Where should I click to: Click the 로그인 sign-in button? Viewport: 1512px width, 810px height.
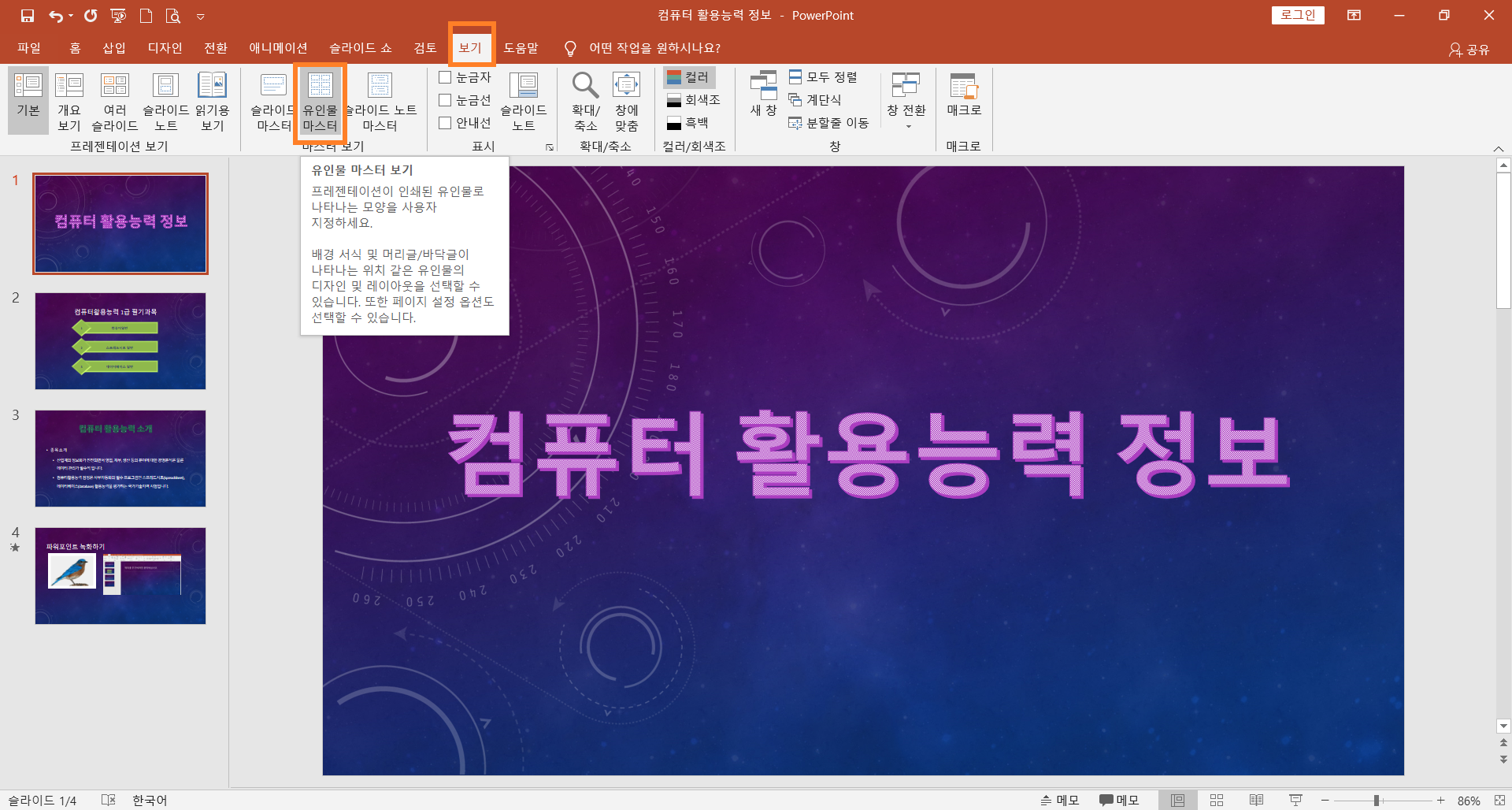point(1298,15)
